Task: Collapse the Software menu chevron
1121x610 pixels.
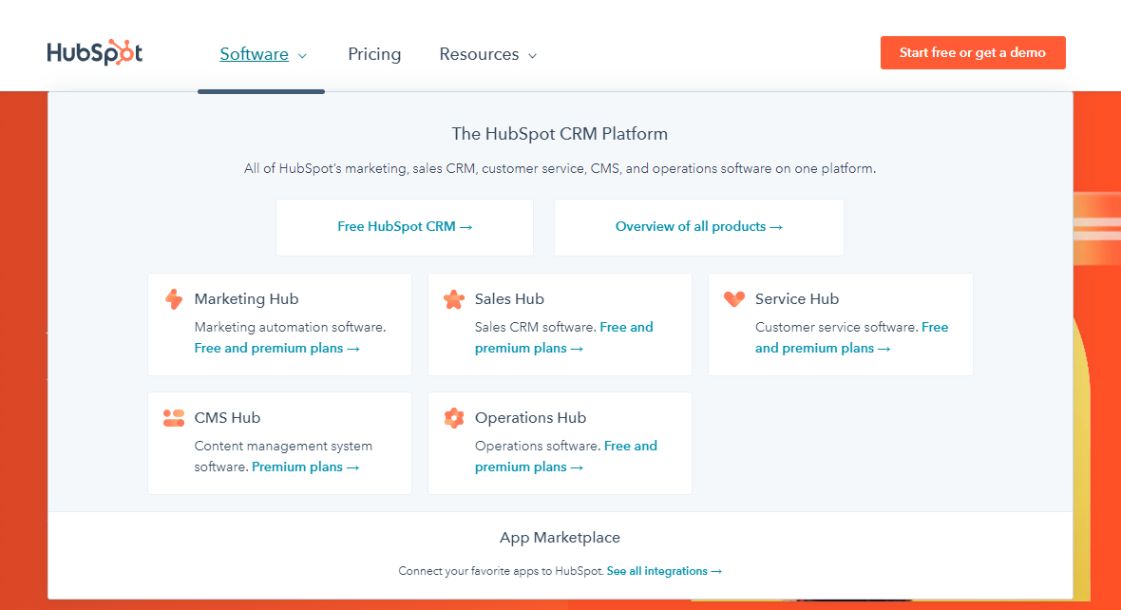Action: 302,56
